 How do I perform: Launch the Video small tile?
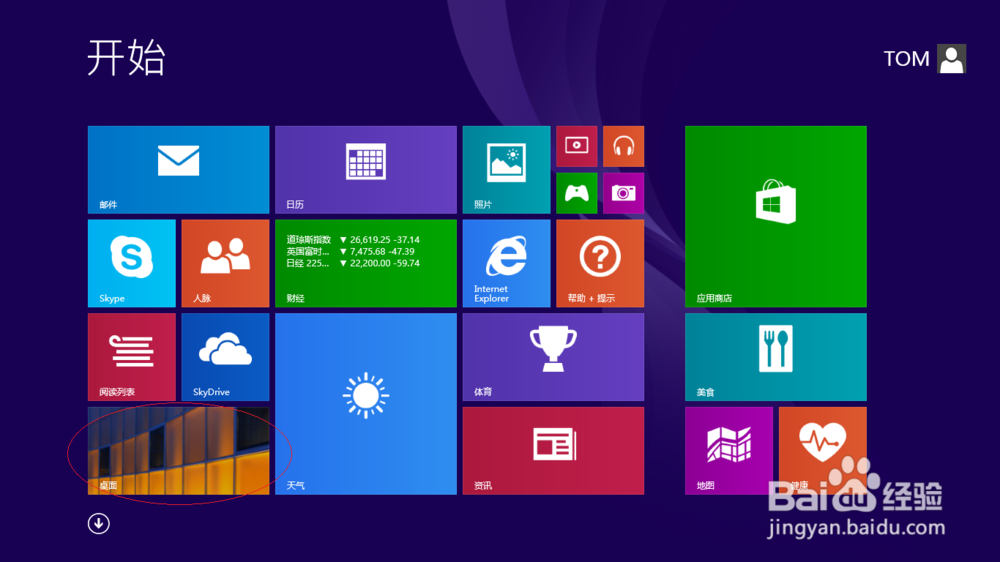(x=577, y=146)
